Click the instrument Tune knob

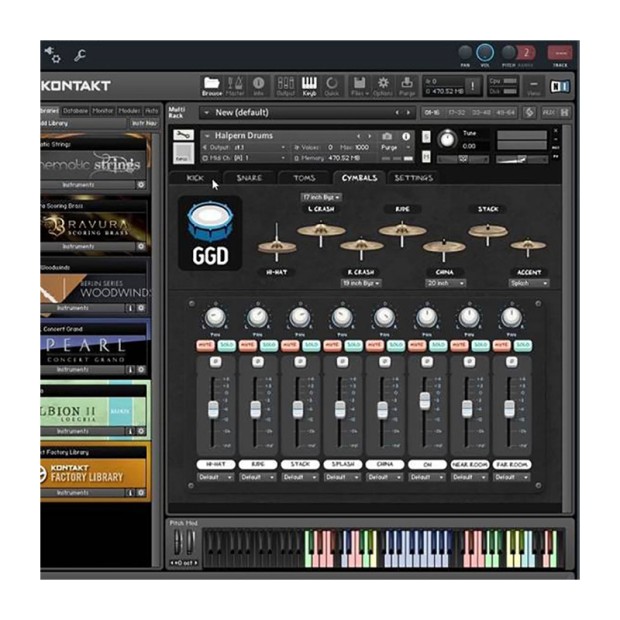(447, 139)
